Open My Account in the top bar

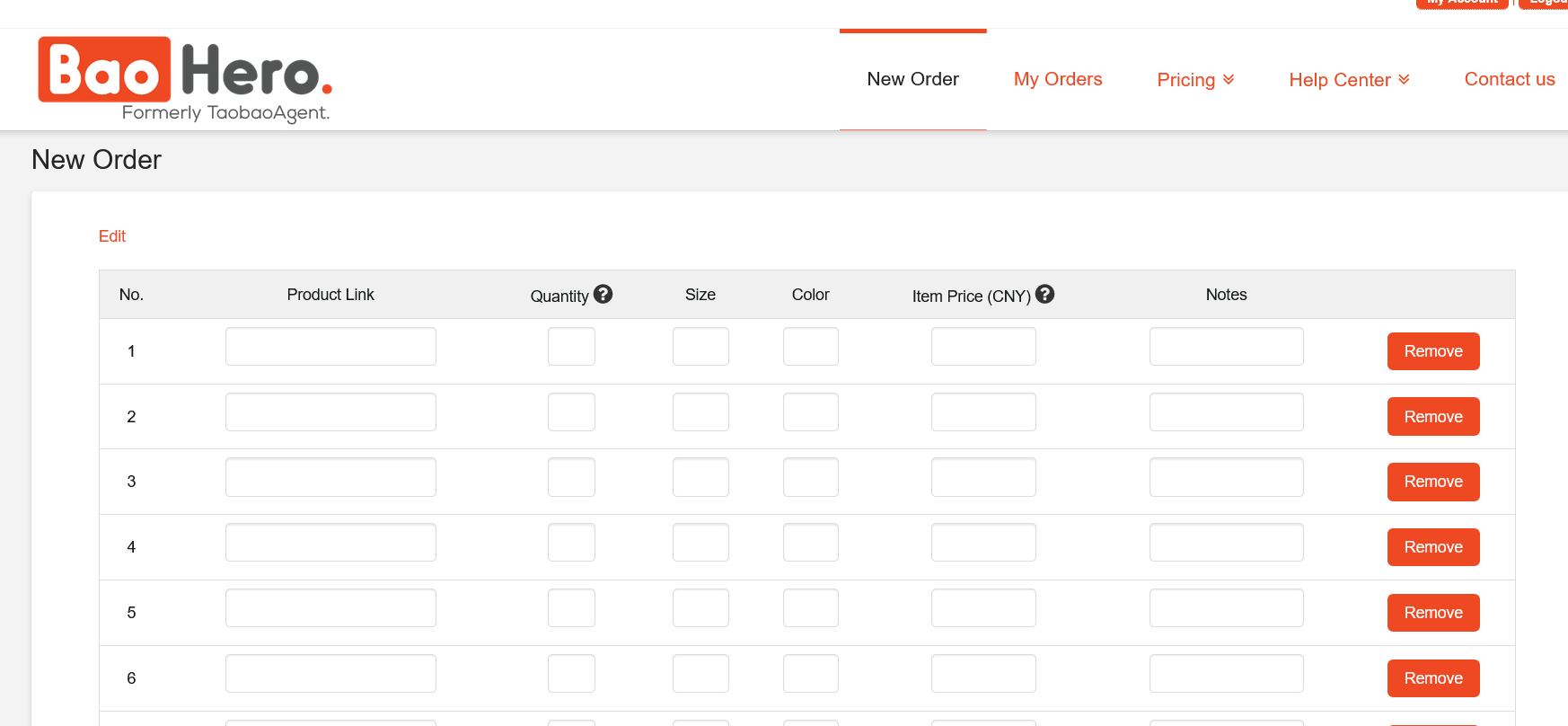1462,3
